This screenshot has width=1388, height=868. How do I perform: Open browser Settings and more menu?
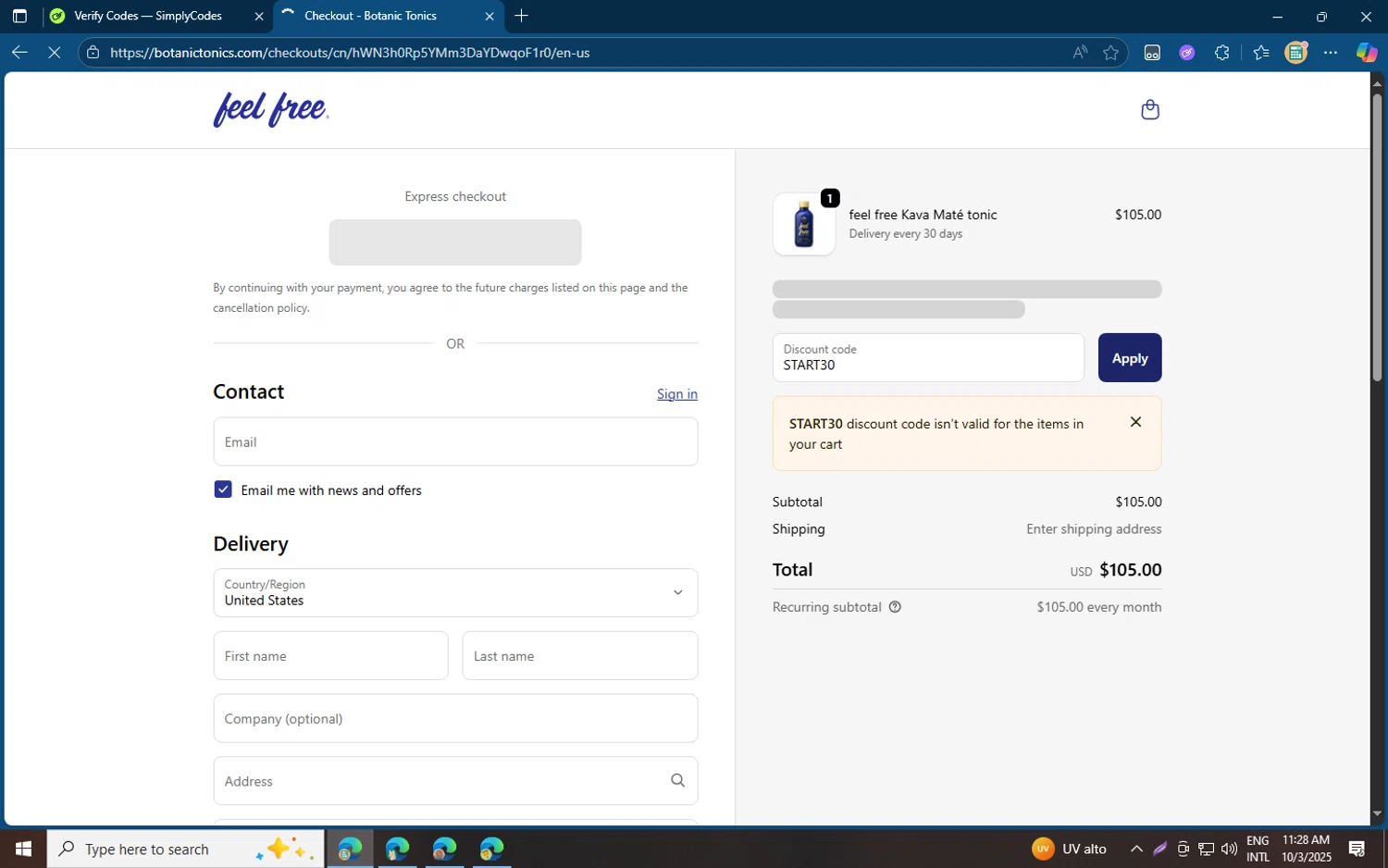pyautogui.click(x=1331, y=53)
